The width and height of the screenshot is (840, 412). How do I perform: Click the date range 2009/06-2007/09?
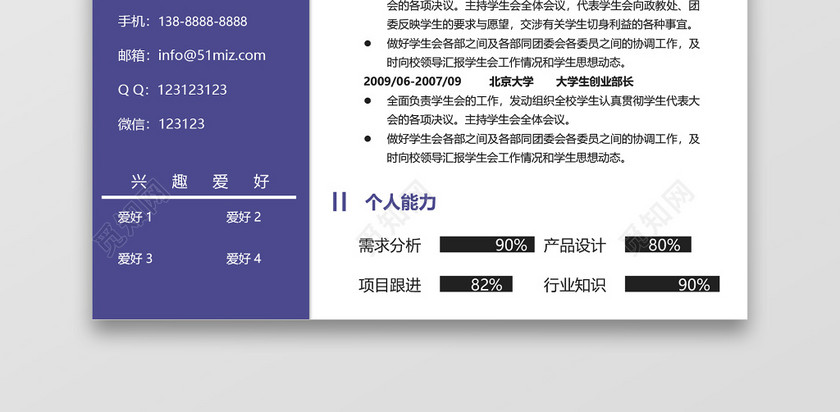(x=412, y=81)
